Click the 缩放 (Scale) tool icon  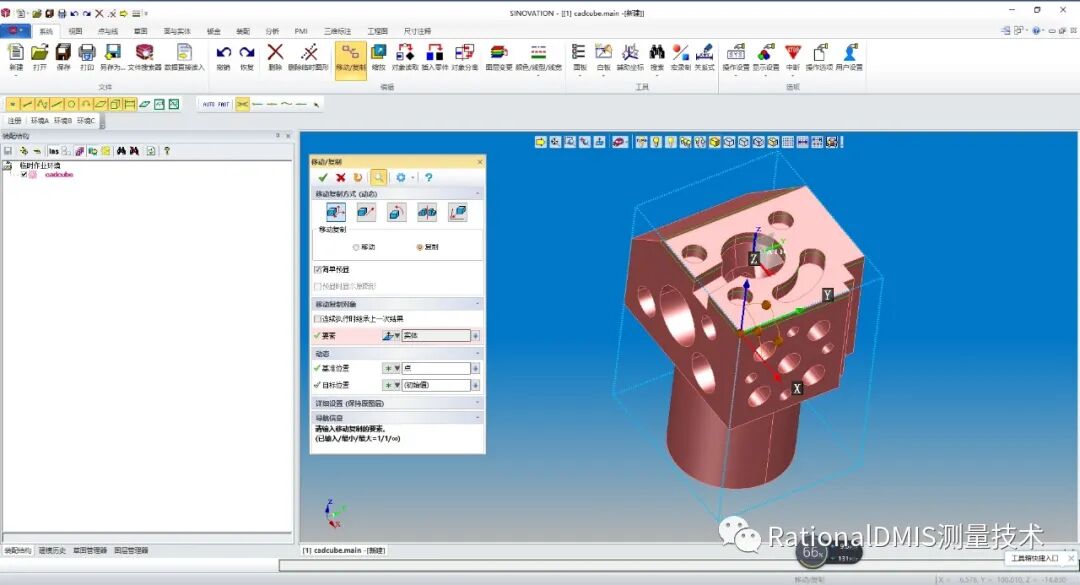pyautogui.click(x=379, y=53)
